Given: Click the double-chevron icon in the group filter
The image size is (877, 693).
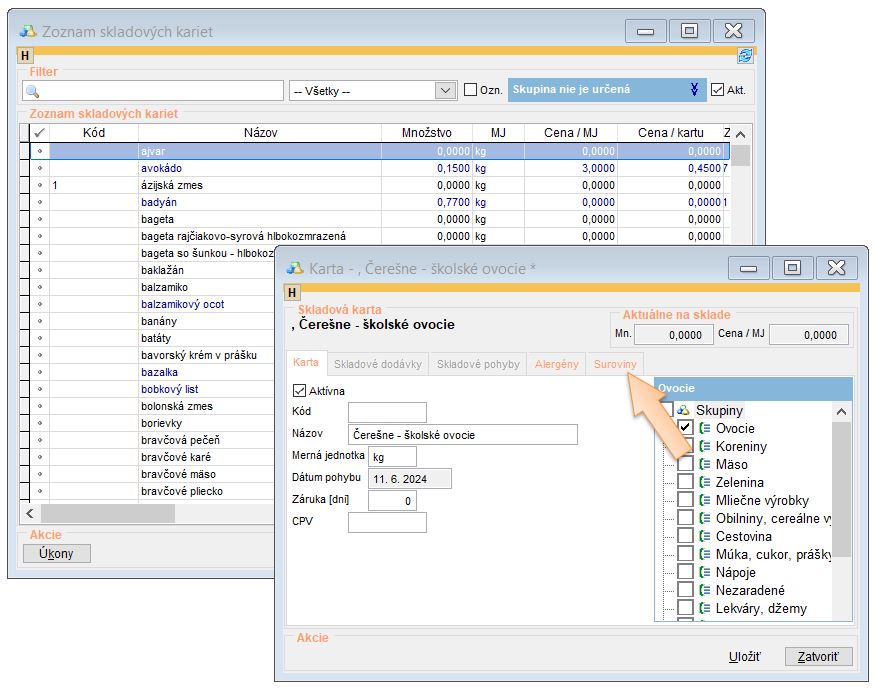Looking at the screenshot, I should point(695,90).
